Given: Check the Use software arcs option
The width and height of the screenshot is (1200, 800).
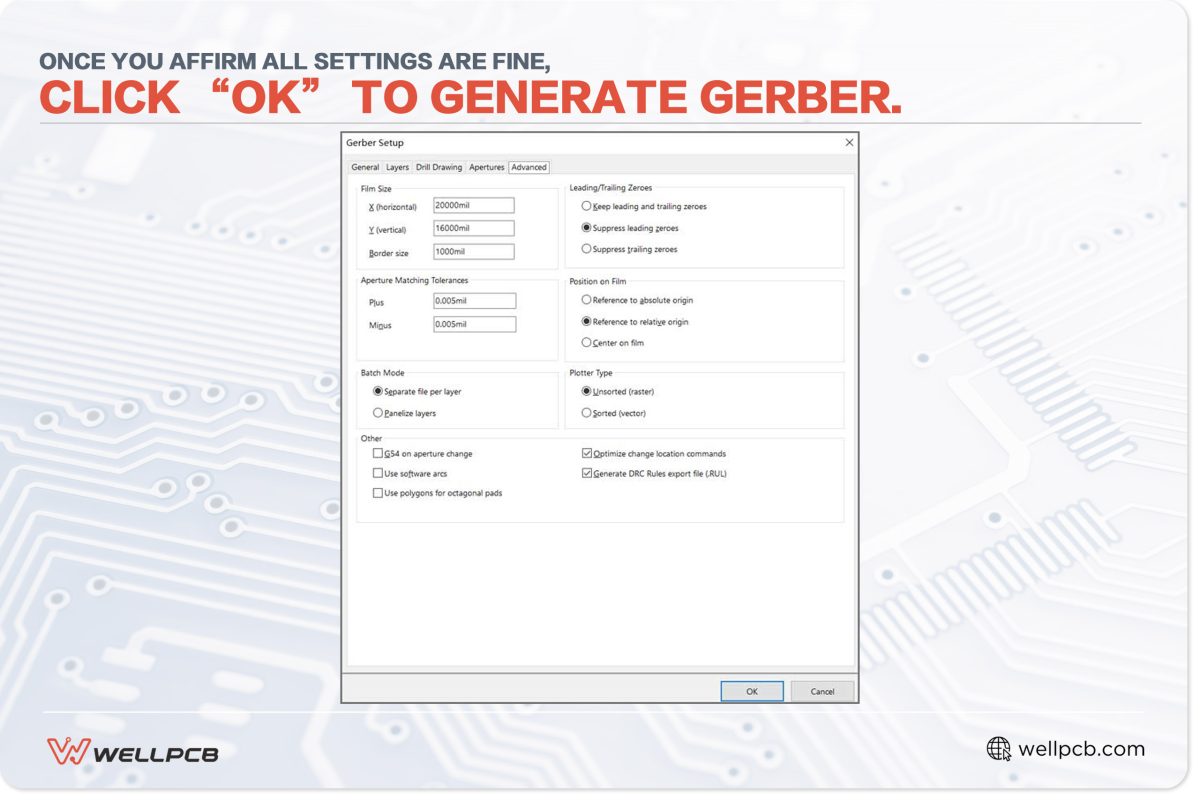Looking at the screenshot, I should coord(378,473).
